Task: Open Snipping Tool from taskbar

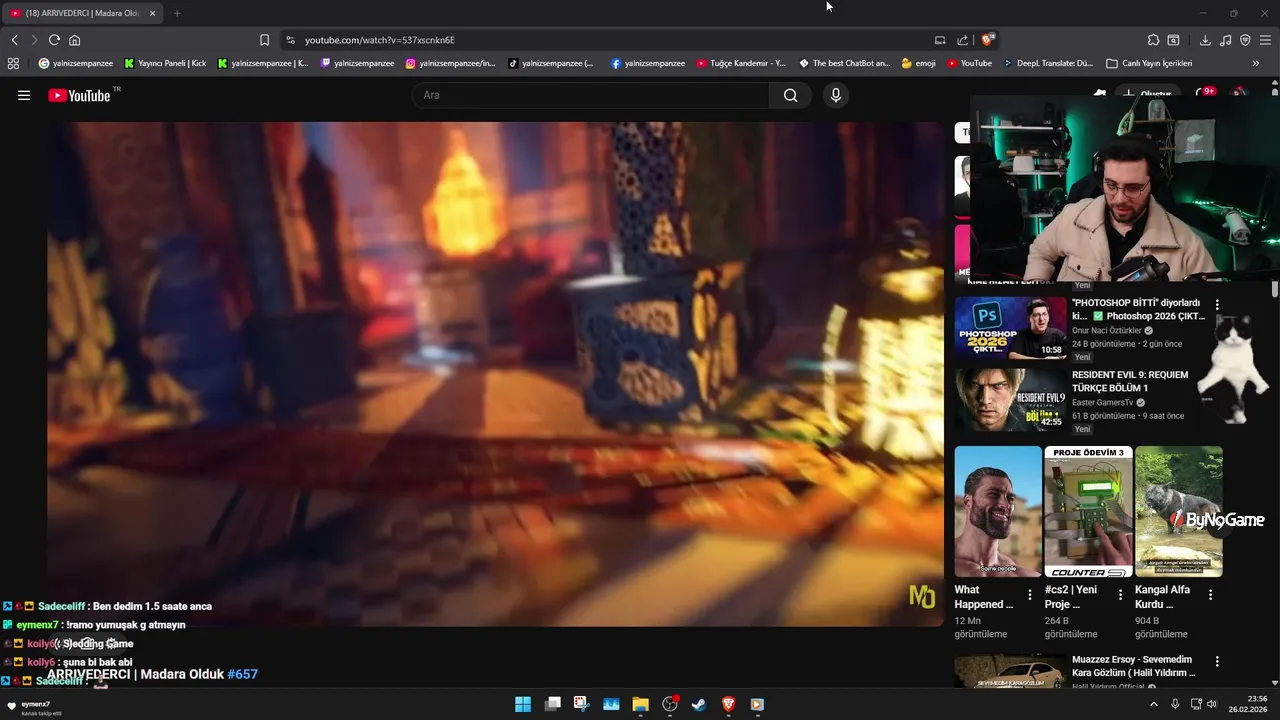Action: (x=581, y=704)
